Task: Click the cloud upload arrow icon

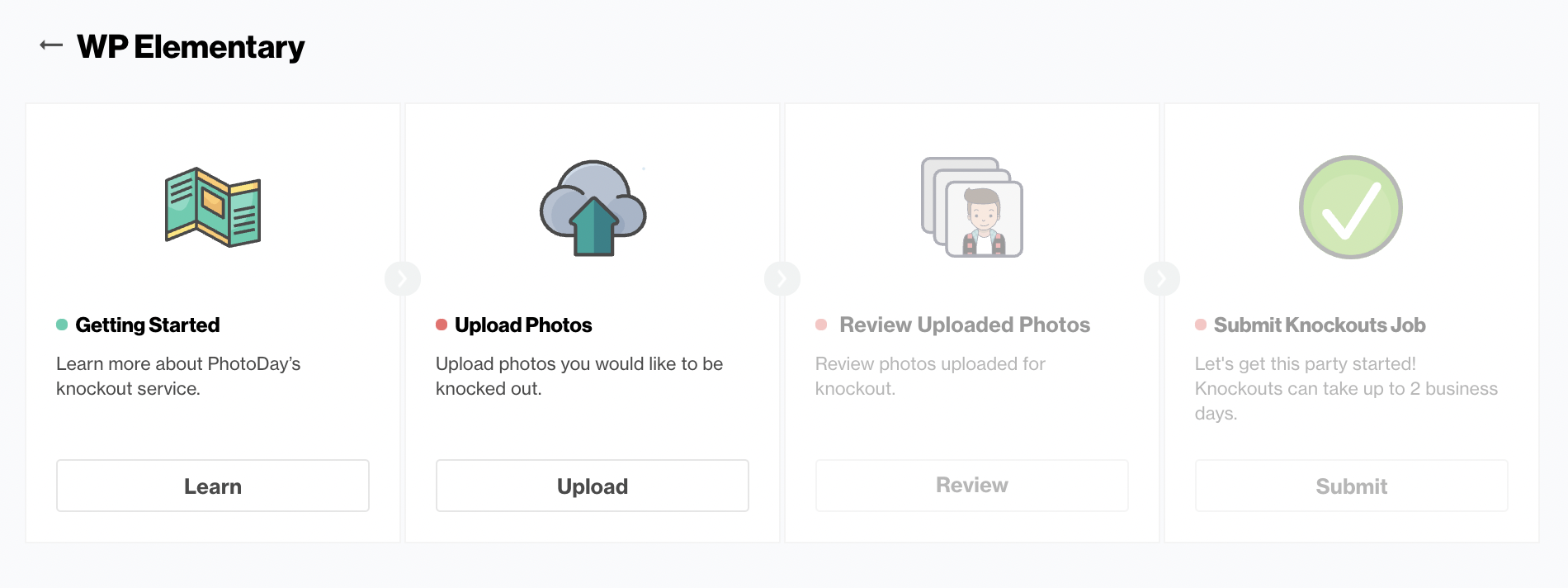Action: 593,208
